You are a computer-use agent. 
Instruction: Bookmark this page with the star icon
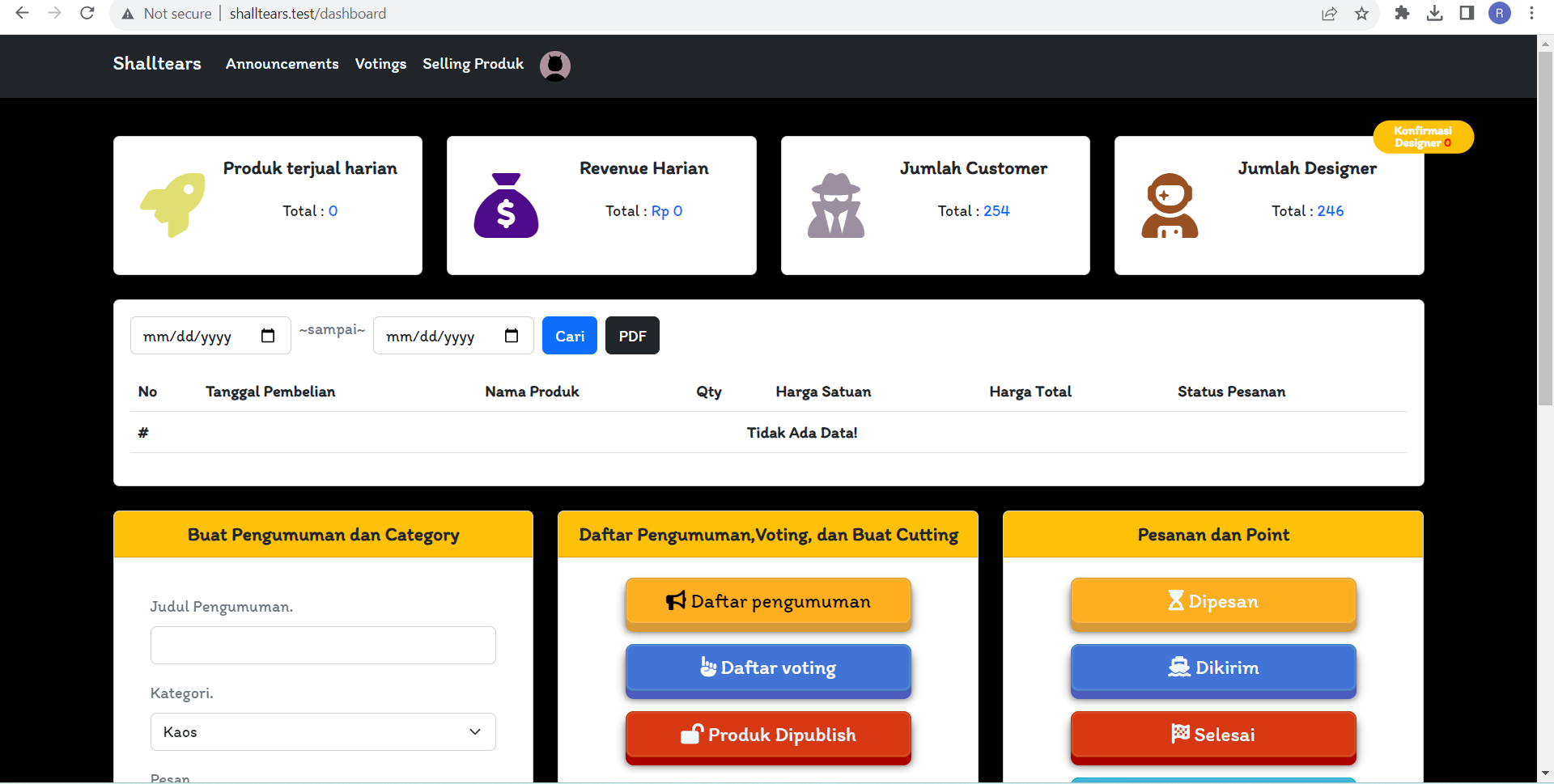(1362, 14)
